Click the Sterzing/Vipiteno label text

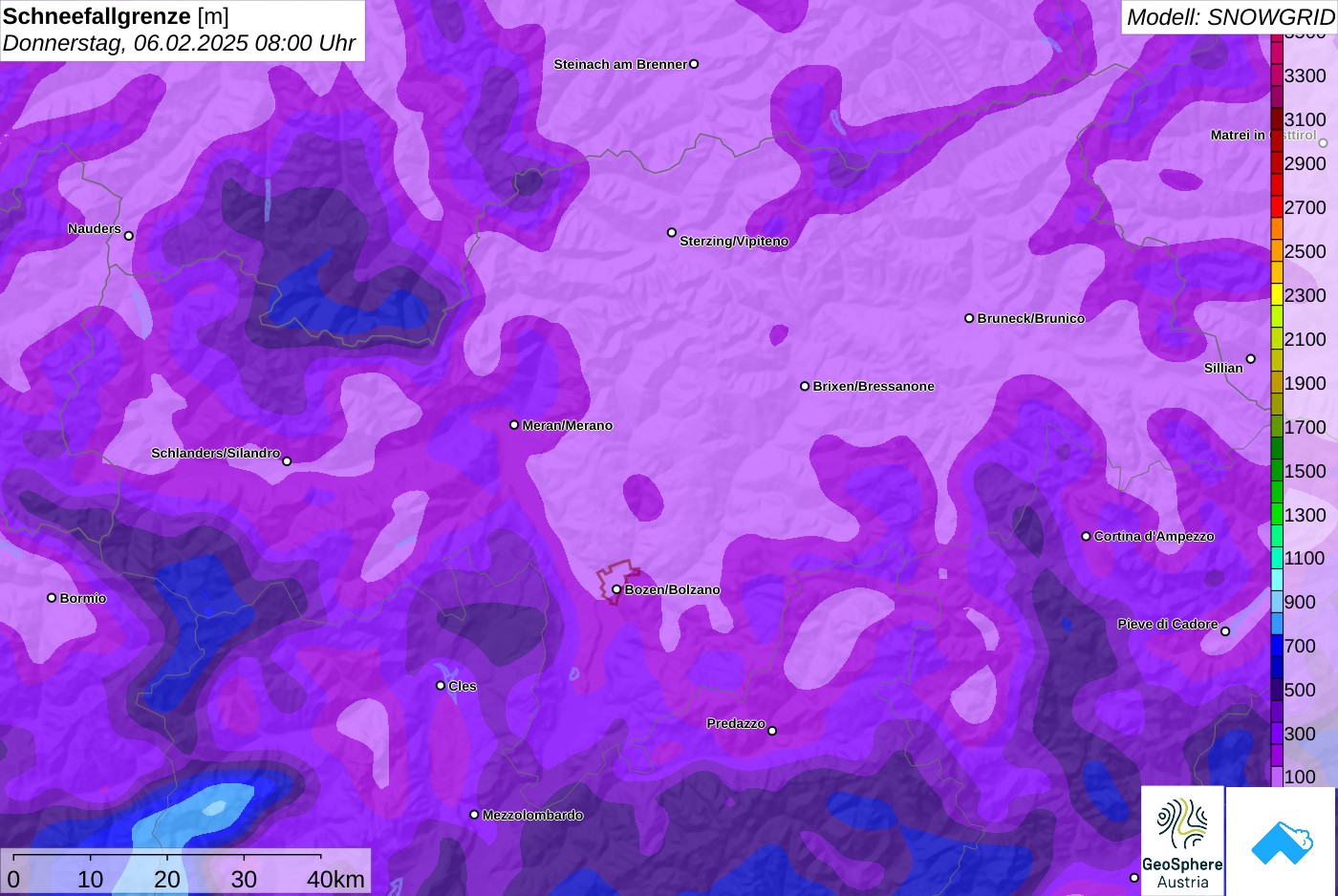pyautogui.click(x=734, y=241)
